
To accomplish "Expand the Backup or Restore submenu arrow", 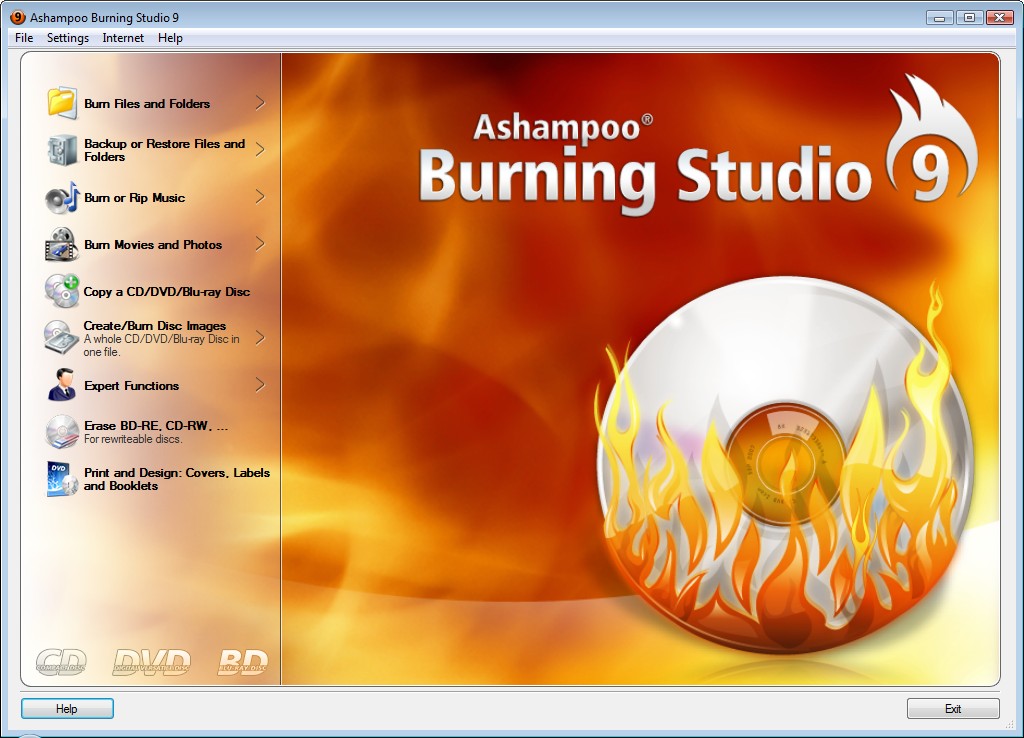I will (x=260, y=150).
